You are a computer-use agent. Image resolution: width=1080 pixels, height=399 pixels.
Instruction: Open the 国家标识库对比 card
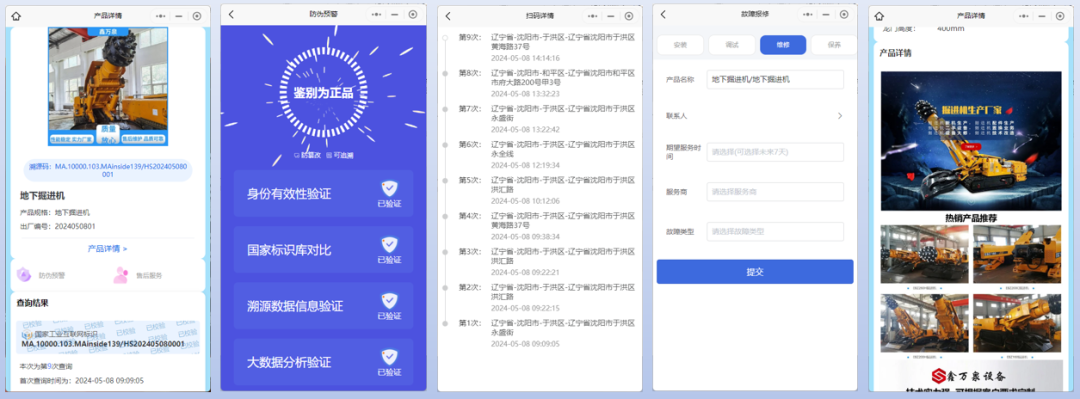pyautogui.click(x=323, y=249)
